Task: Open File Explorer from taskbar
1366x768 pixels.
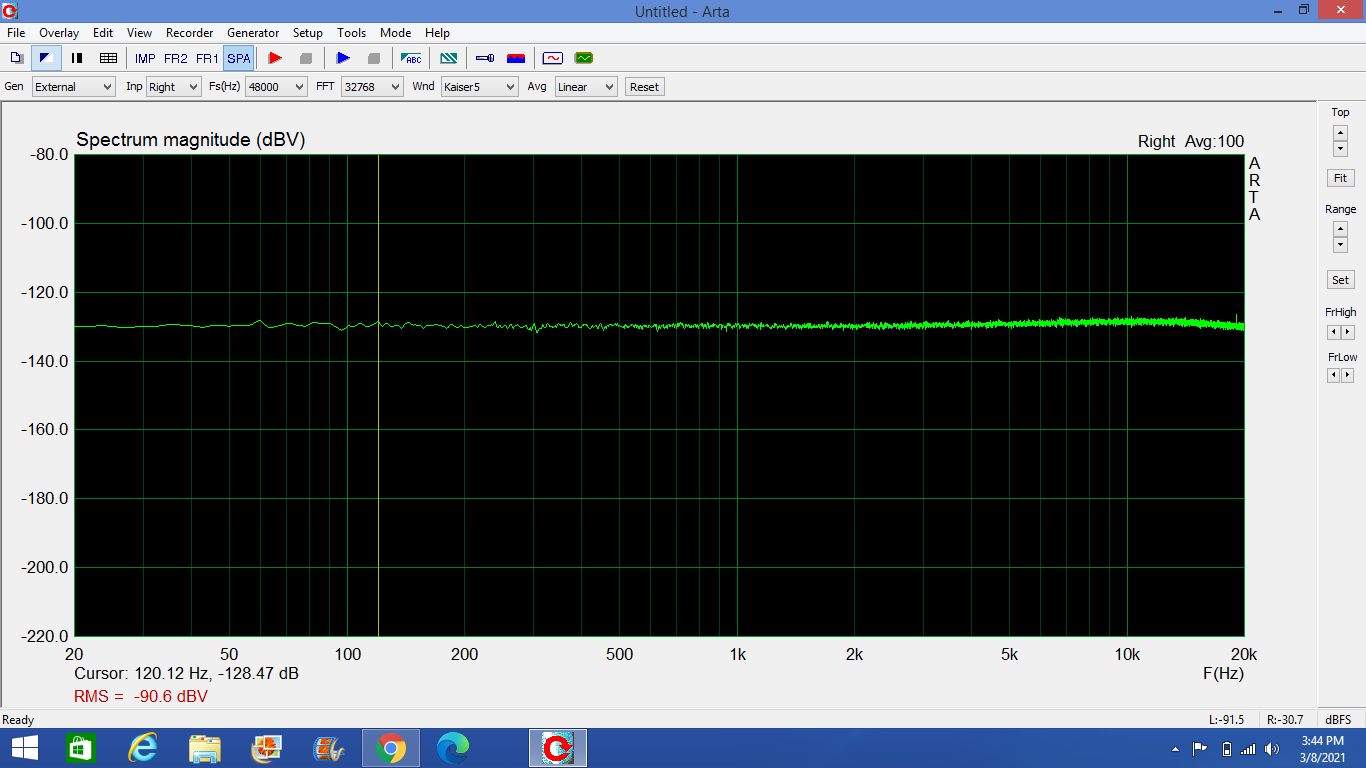Action: click(x=205, y=748)
